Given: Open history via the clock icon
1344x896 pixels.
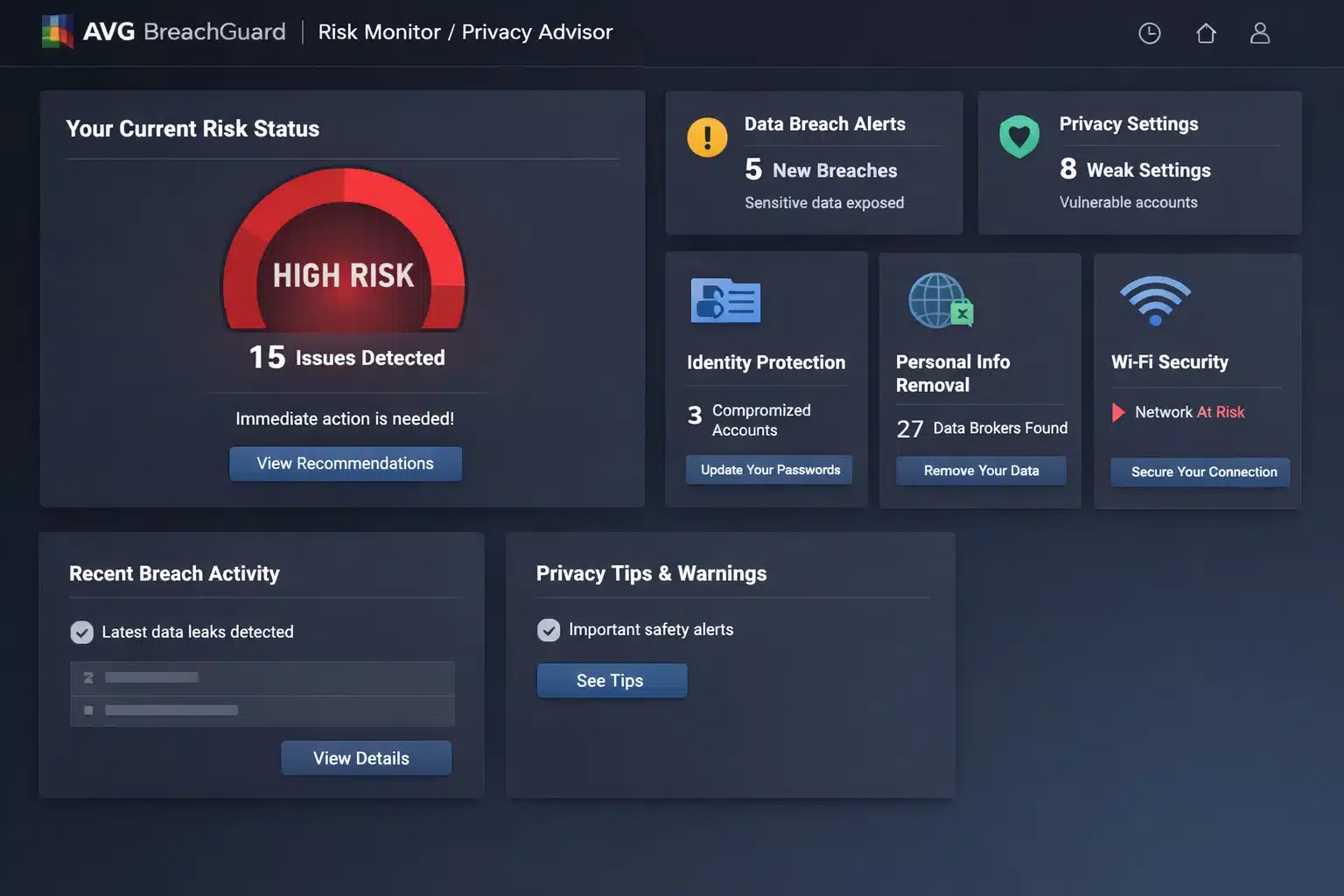Looking at the screenshot, I should [1149, 32].
